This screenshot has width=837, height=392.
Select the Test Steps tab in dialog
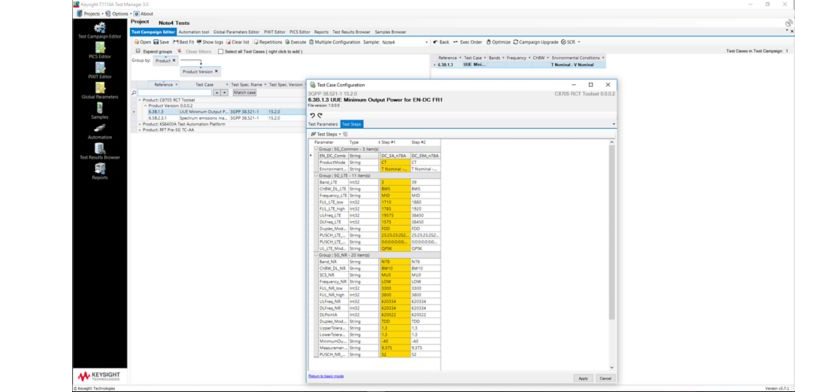tap(352, 124)
